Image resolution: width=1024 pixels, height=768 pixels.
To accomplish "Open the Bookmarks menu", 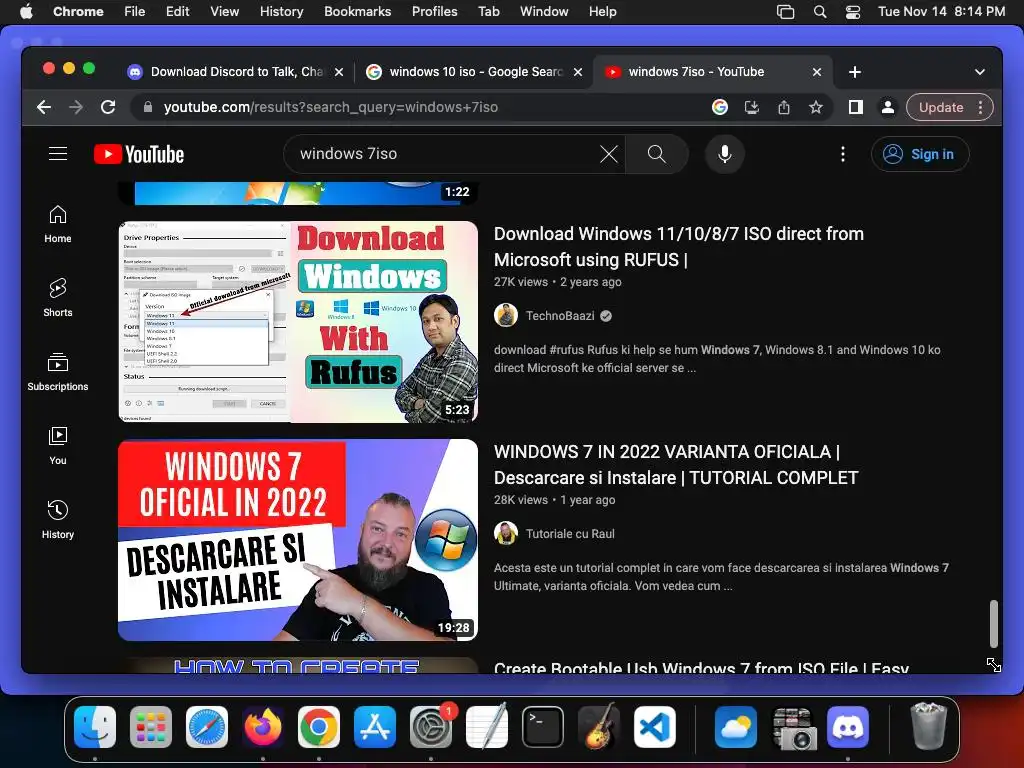I will tap(357, 11).
